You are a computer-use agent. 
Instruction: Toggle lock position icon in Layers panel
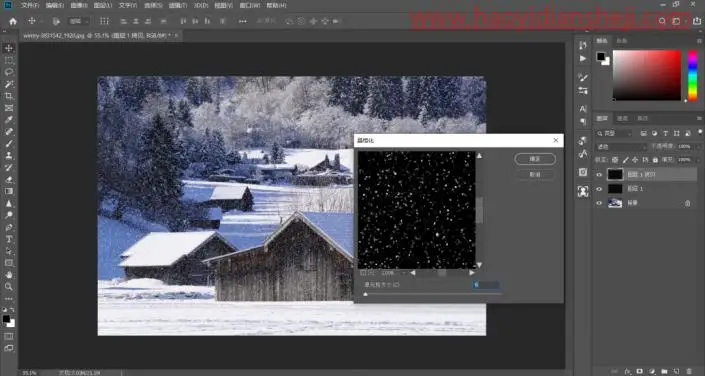pyautogui.click(x=635, y=160)
